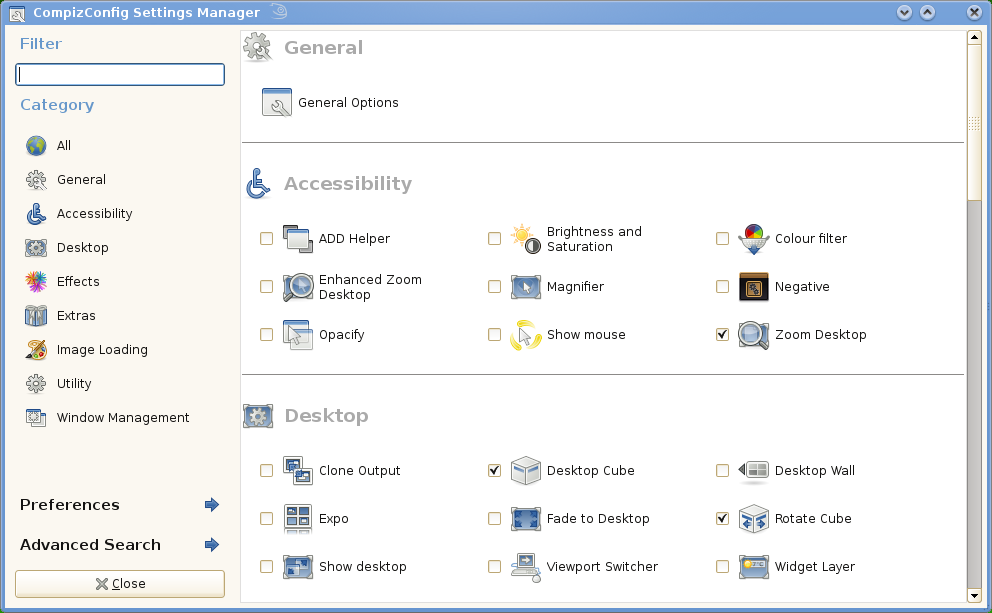992x613 pixels.
Task: Open the Colour filter plugin icon
Action: point(753,239)
